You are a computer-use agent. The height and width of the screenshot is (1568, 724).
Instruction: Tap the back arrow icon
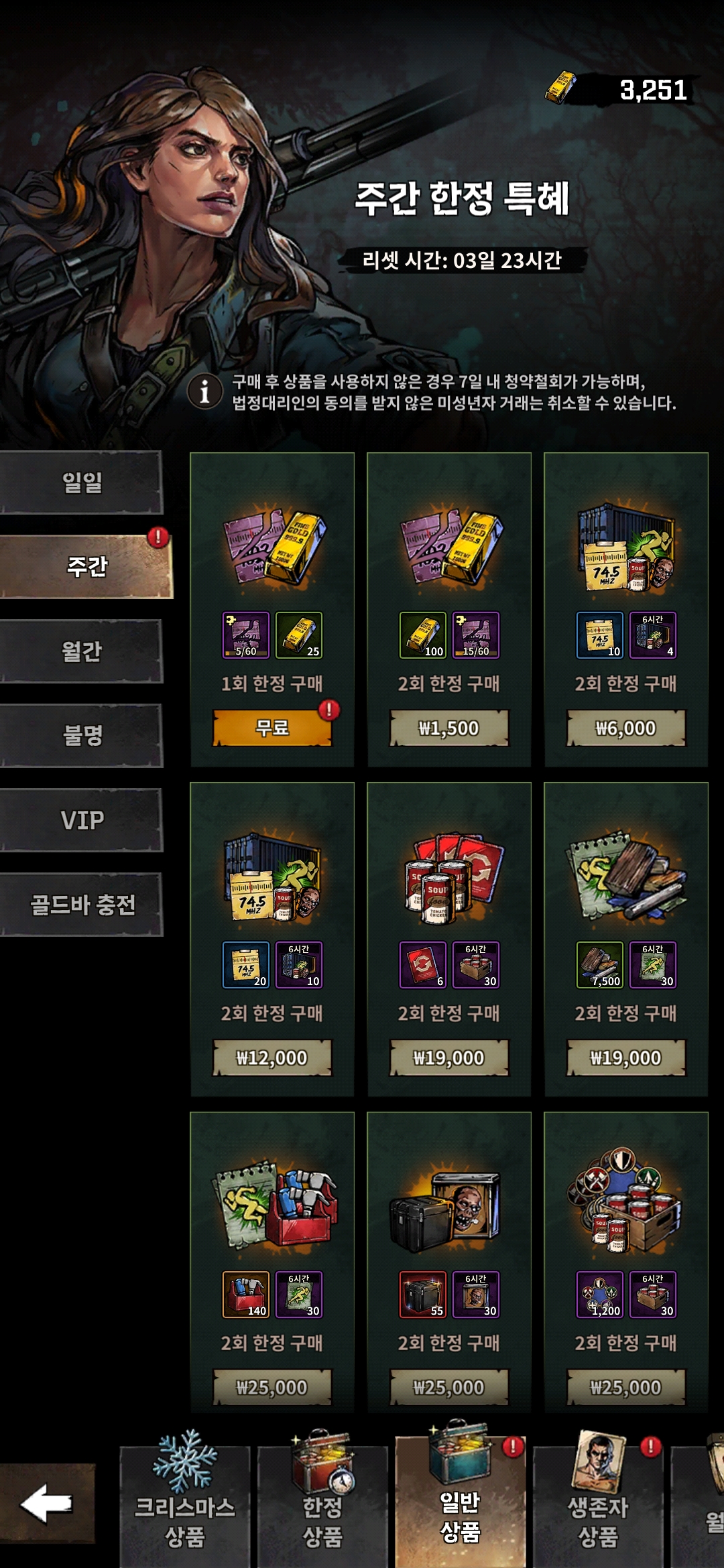(x=47, y=1503)
